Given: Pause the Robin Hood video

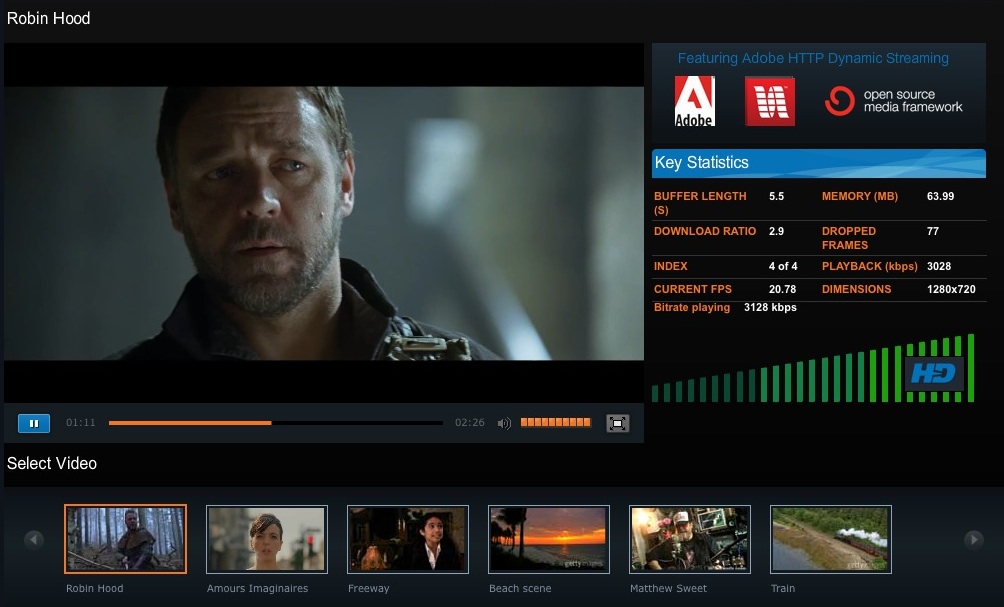Looking at the screenshot, I should coord(34,423).
